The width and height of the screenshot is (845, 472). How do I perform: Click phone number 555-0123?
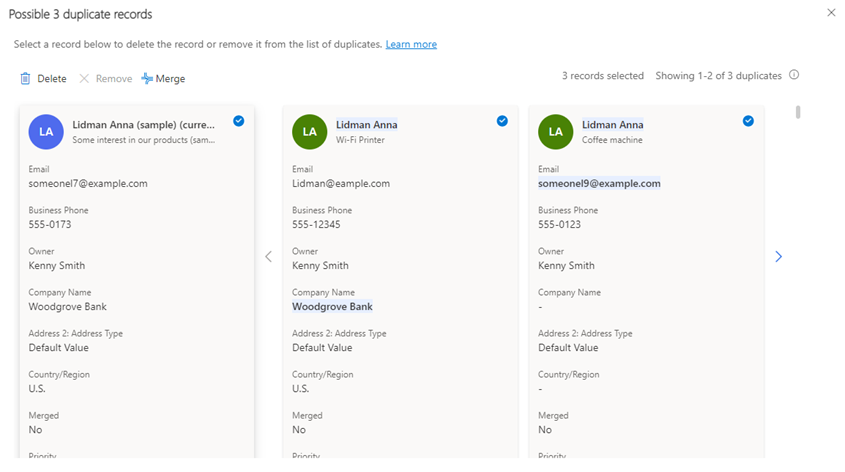(x=559, y=224)
